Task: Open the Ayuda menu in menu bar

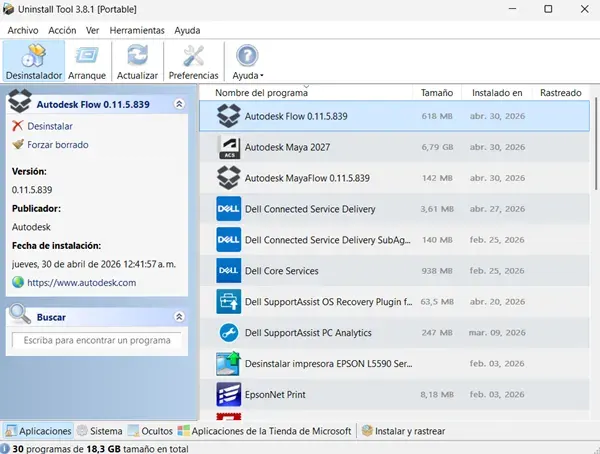Action: pyautogui.click(x=187, y=30)
